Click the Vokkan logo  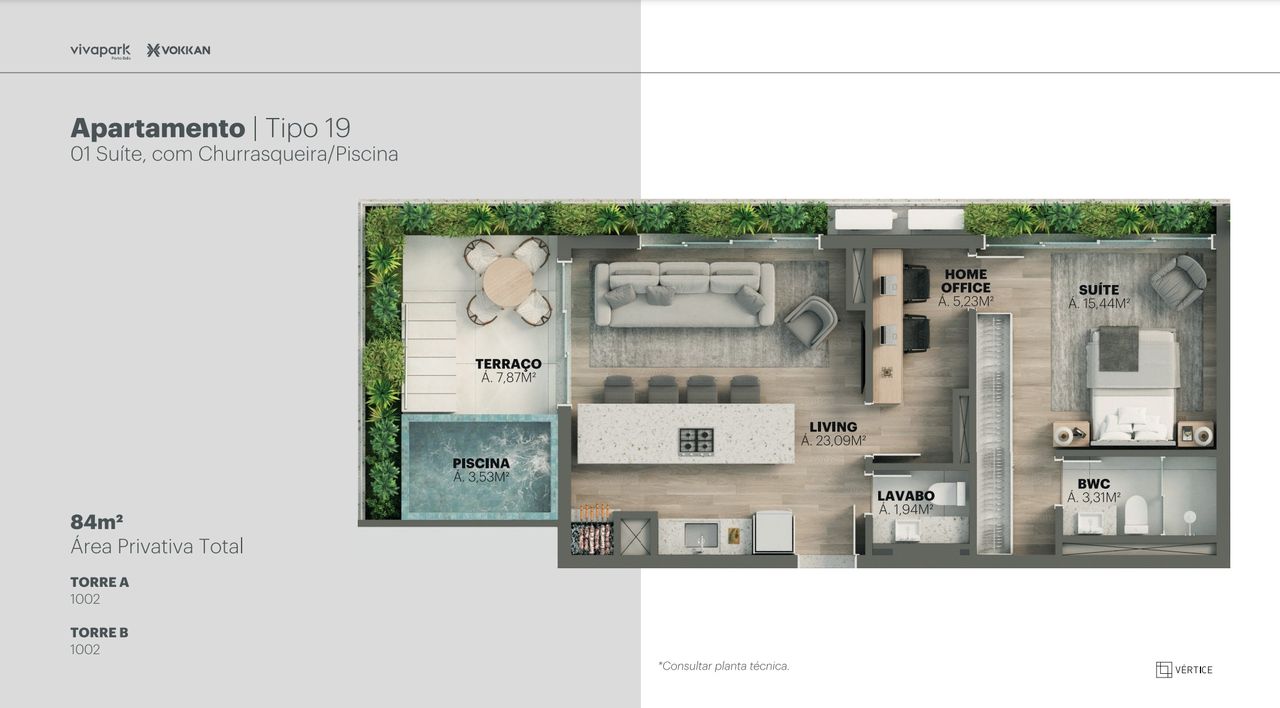[179, 50]
